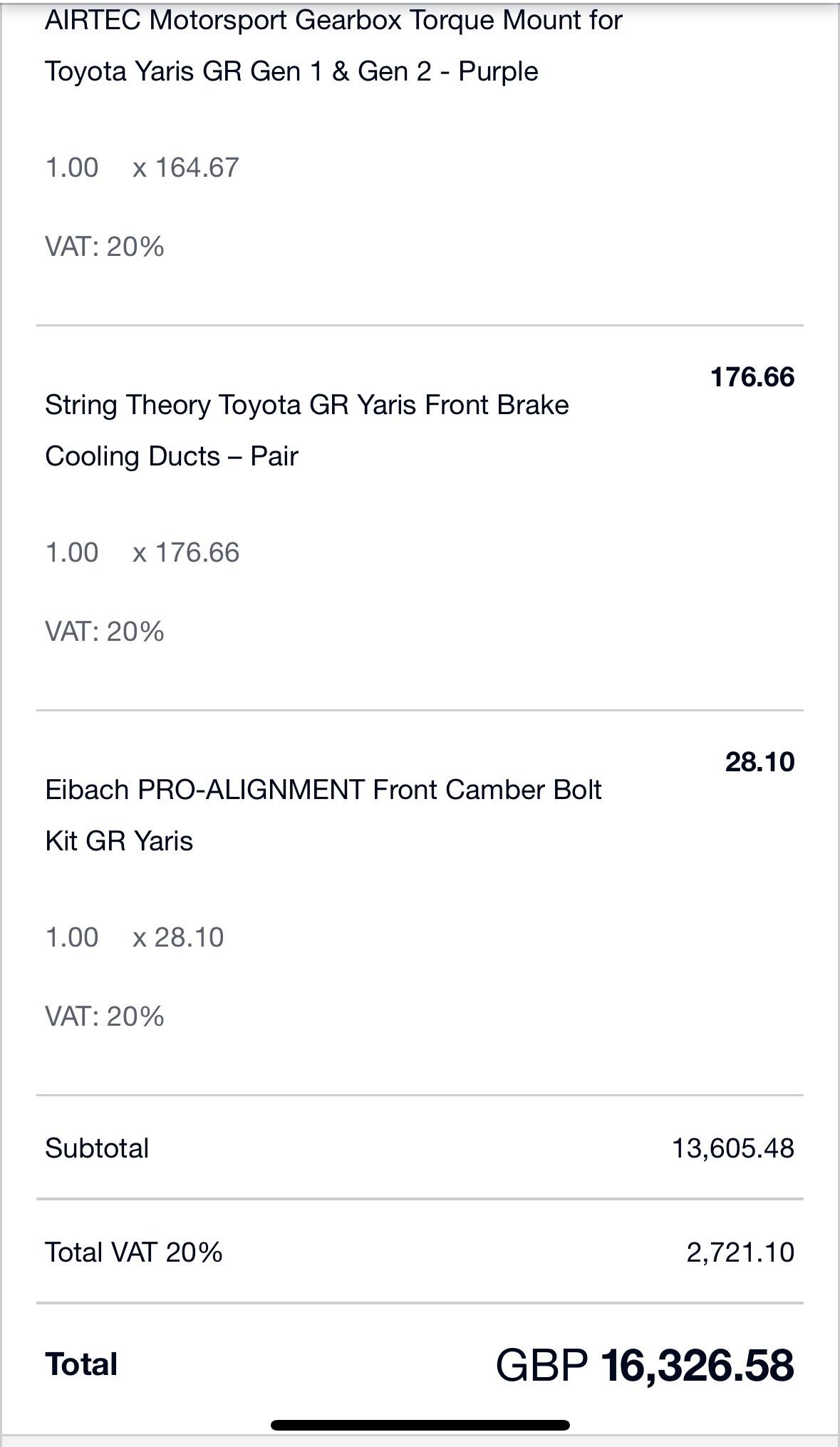Tap the String Theory Brake Cooling Ducts title
The width and height of the screenshot is (840, 1447).
307,430
